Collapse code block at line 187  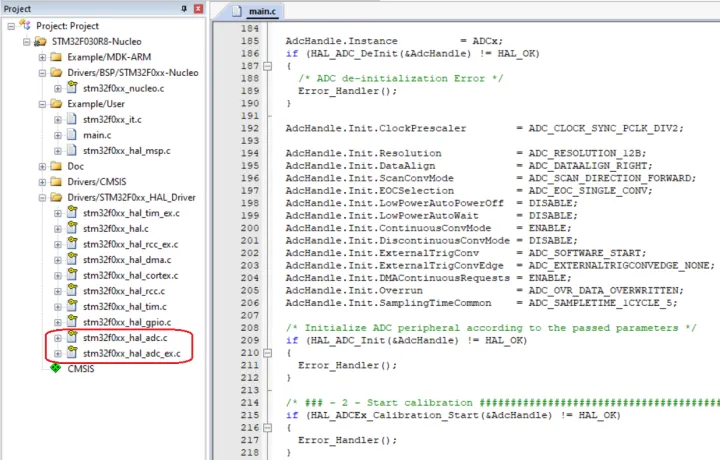pos(267,66)
